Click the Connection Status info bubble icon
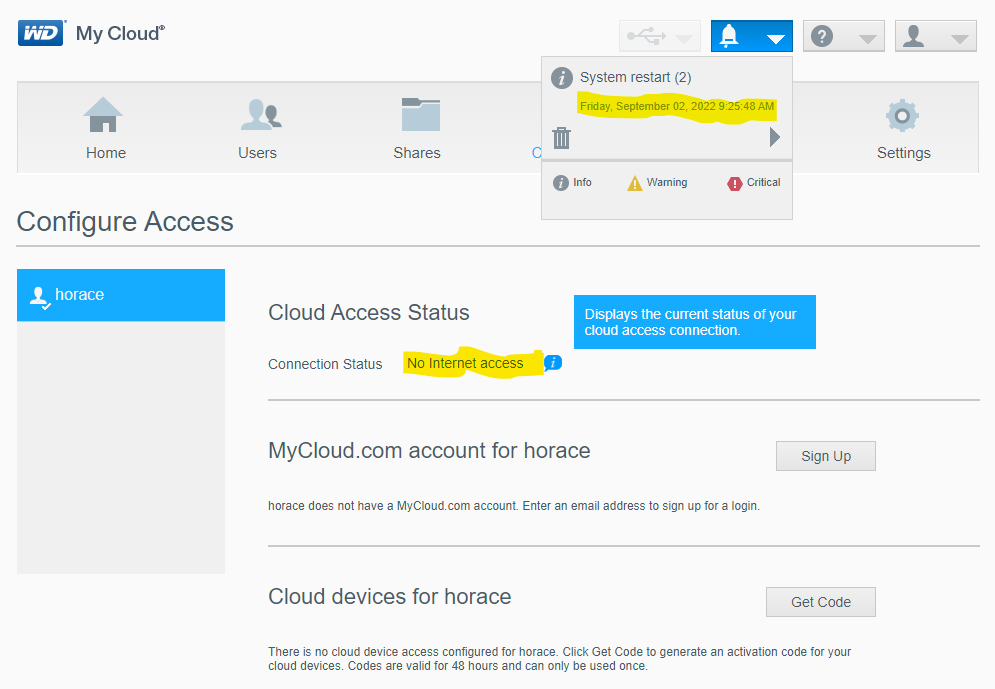 pos(553,362)
